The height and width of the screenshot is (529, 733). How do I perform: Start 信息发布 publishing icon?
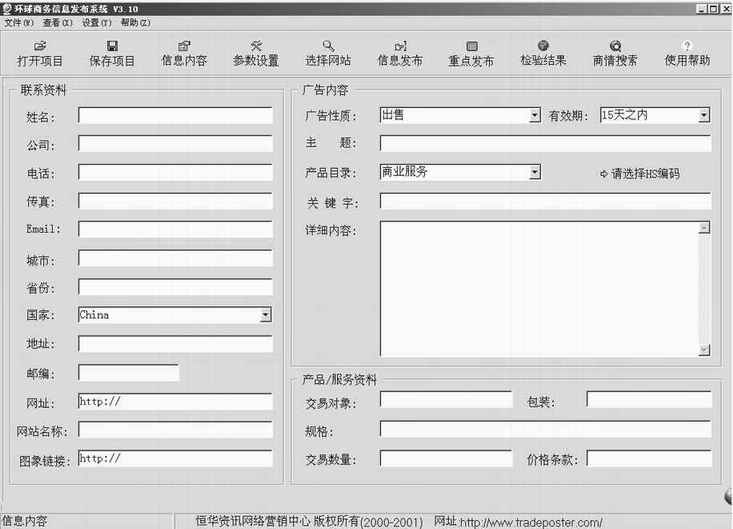(400, 54)
